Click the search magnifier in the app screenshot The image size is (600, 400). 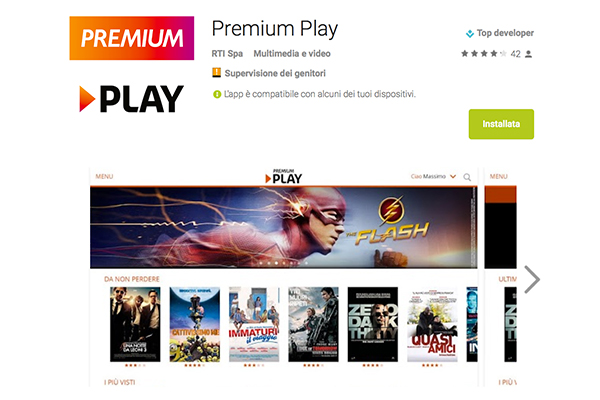(x=467, y=177)
